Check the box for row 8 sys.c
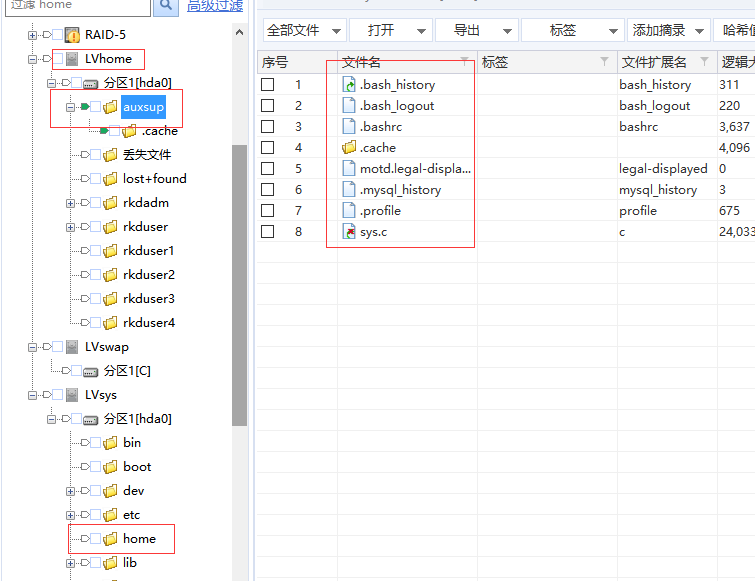Image resolution: width=755 pixels, height=581 pixels. pos(268,232)
